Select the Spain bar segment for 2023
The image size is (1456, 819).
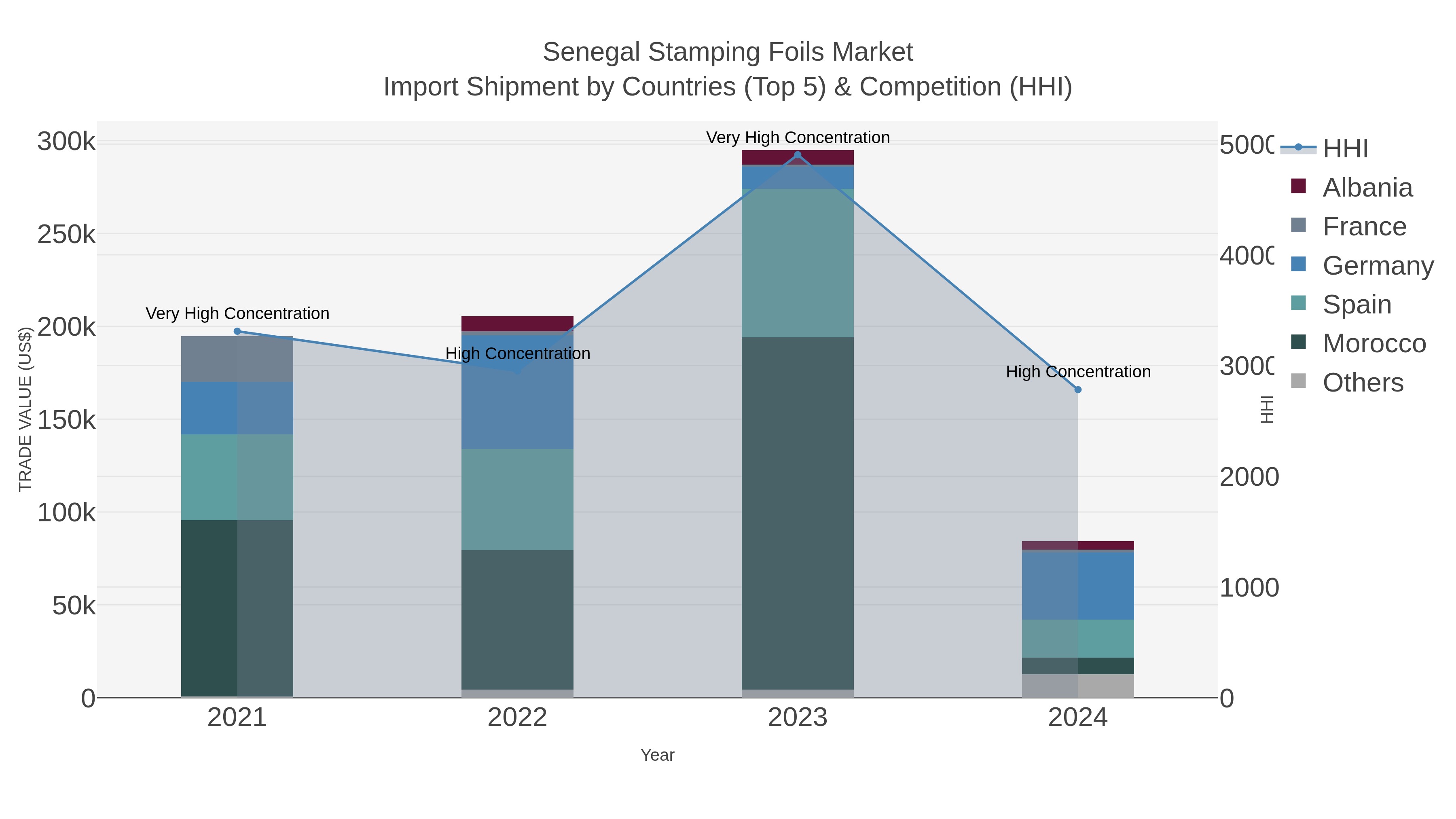click(x=798, y=263)
